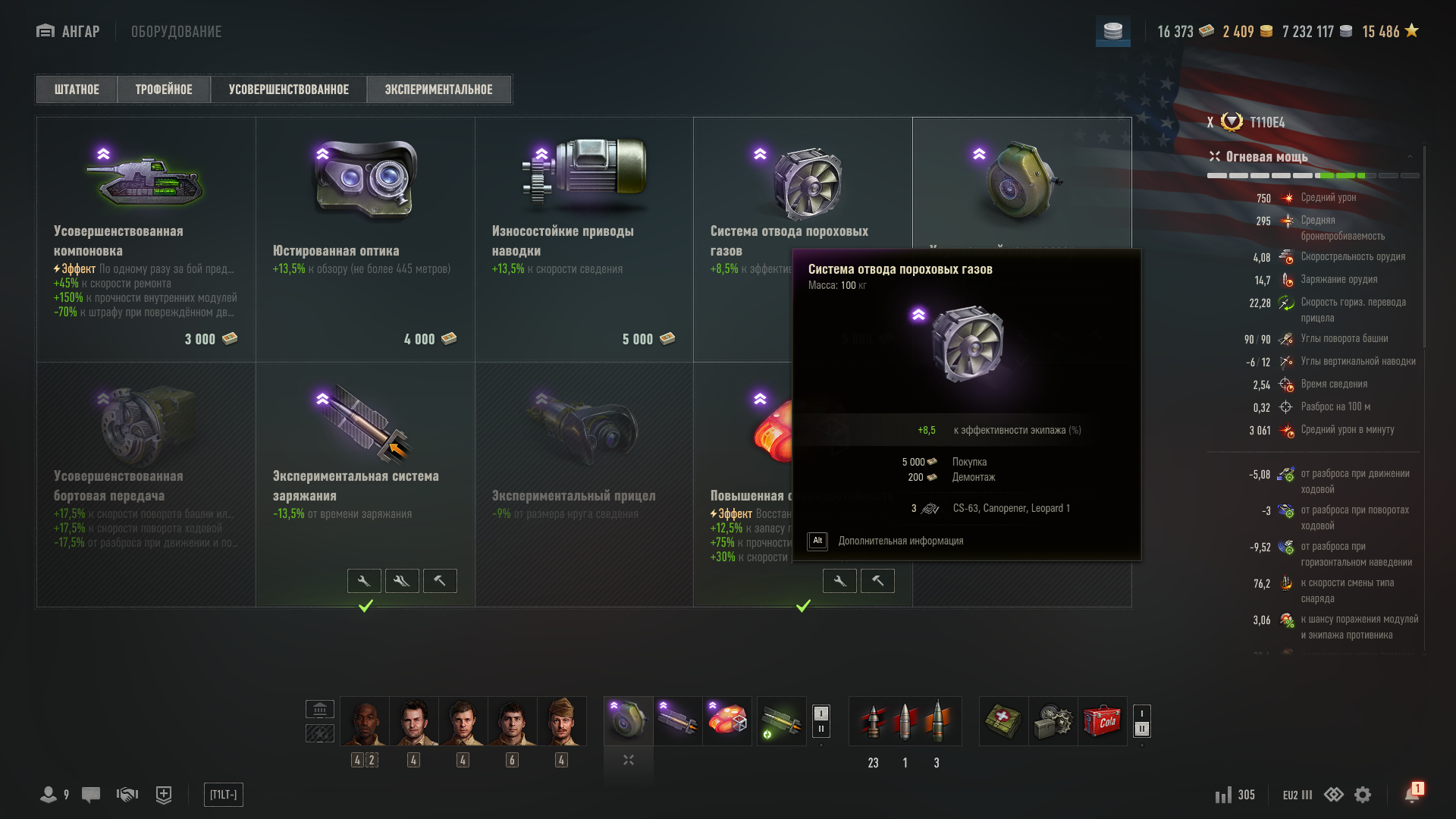
Task: Click the wrench icon under Экспериментальная система заряжания
Action: click(x=364, y=581)
